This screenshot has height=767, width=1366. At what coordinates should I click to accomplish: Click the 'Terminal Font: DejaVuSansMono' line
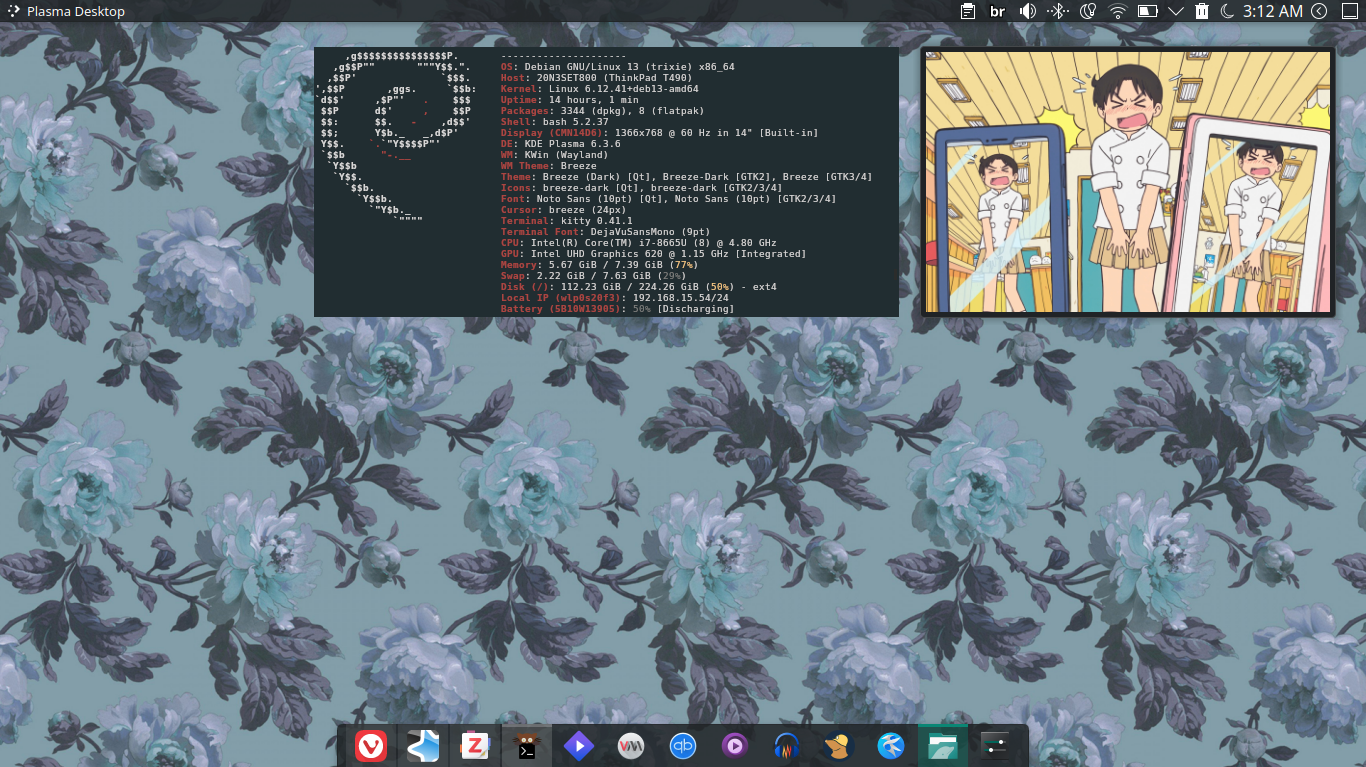[x=606, y=232]
